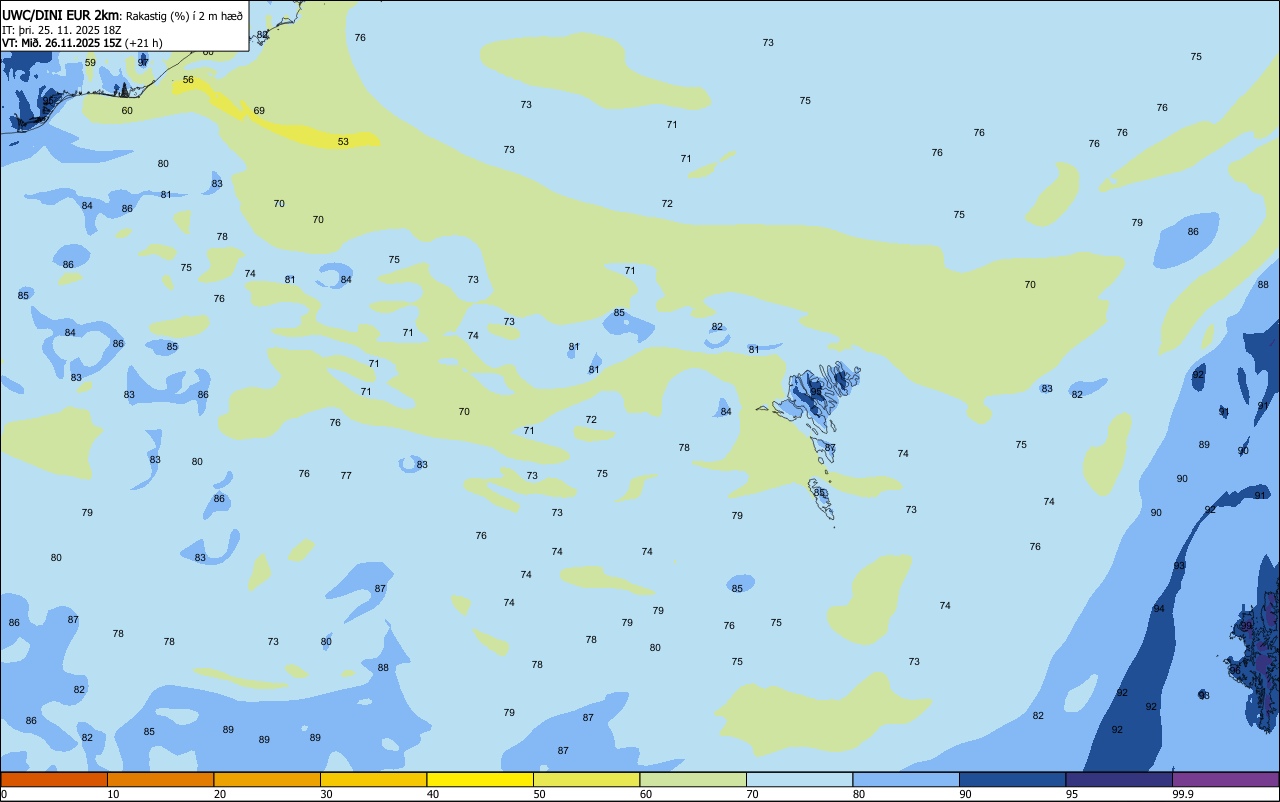Image resolution: width=1280 pixels, height=802 pixels.
Task: Click the 70–80 pale blue legend swatch
Action: (x=799, y=779)
